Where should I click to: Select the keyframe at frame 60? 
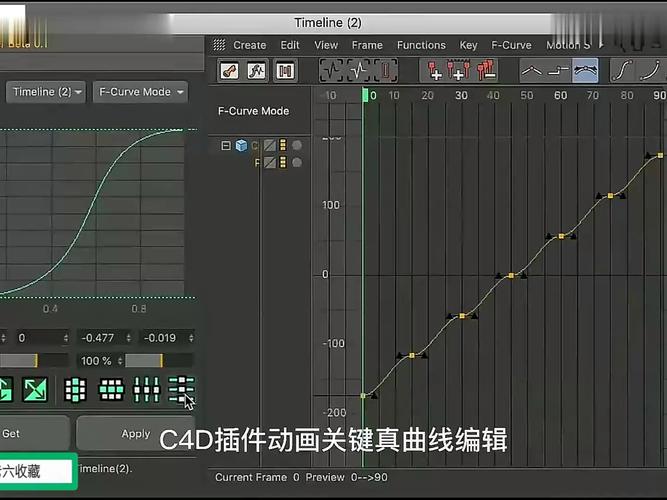[x=561, y=236]
